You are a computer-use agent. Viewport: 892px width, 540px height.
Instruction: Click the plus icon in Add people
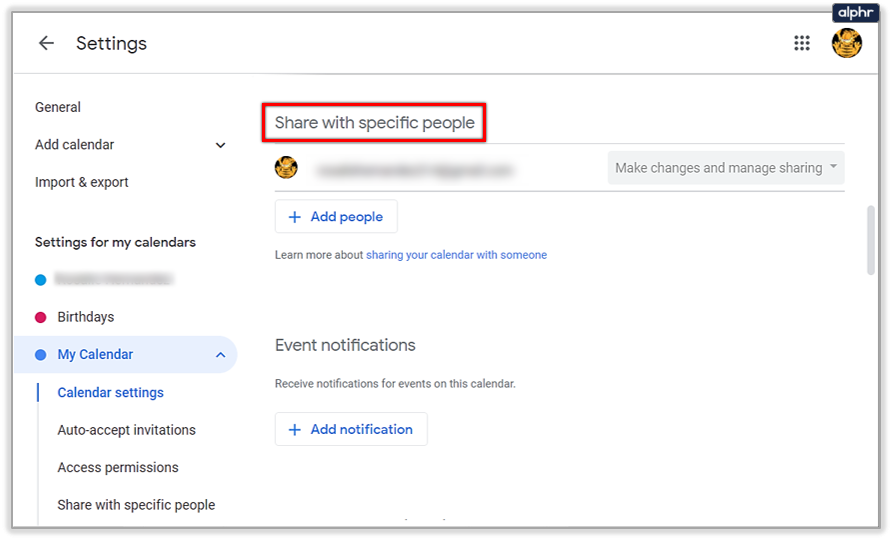[x=294, y=217]
